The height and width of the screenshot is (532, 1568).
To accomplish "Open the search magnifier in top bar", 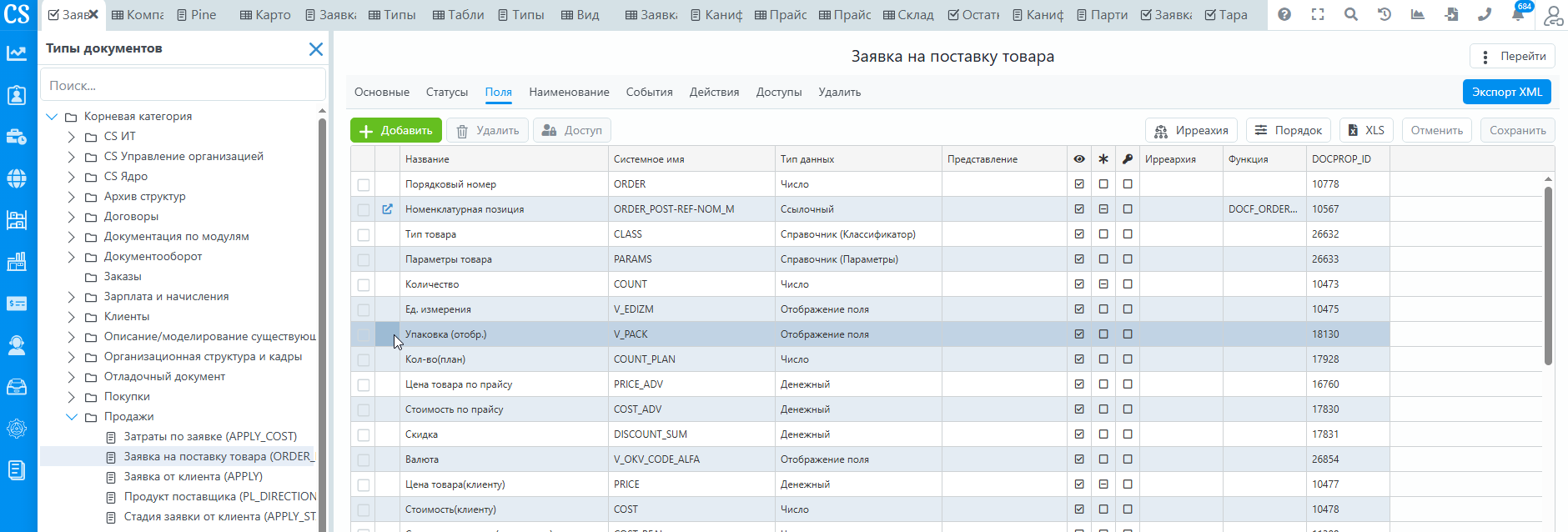I will tap(1351, 14).
